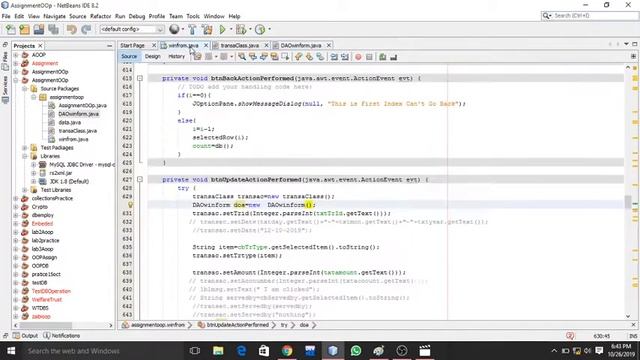
Task: Switch to the Start Page tab
Action: click(132, 45)
